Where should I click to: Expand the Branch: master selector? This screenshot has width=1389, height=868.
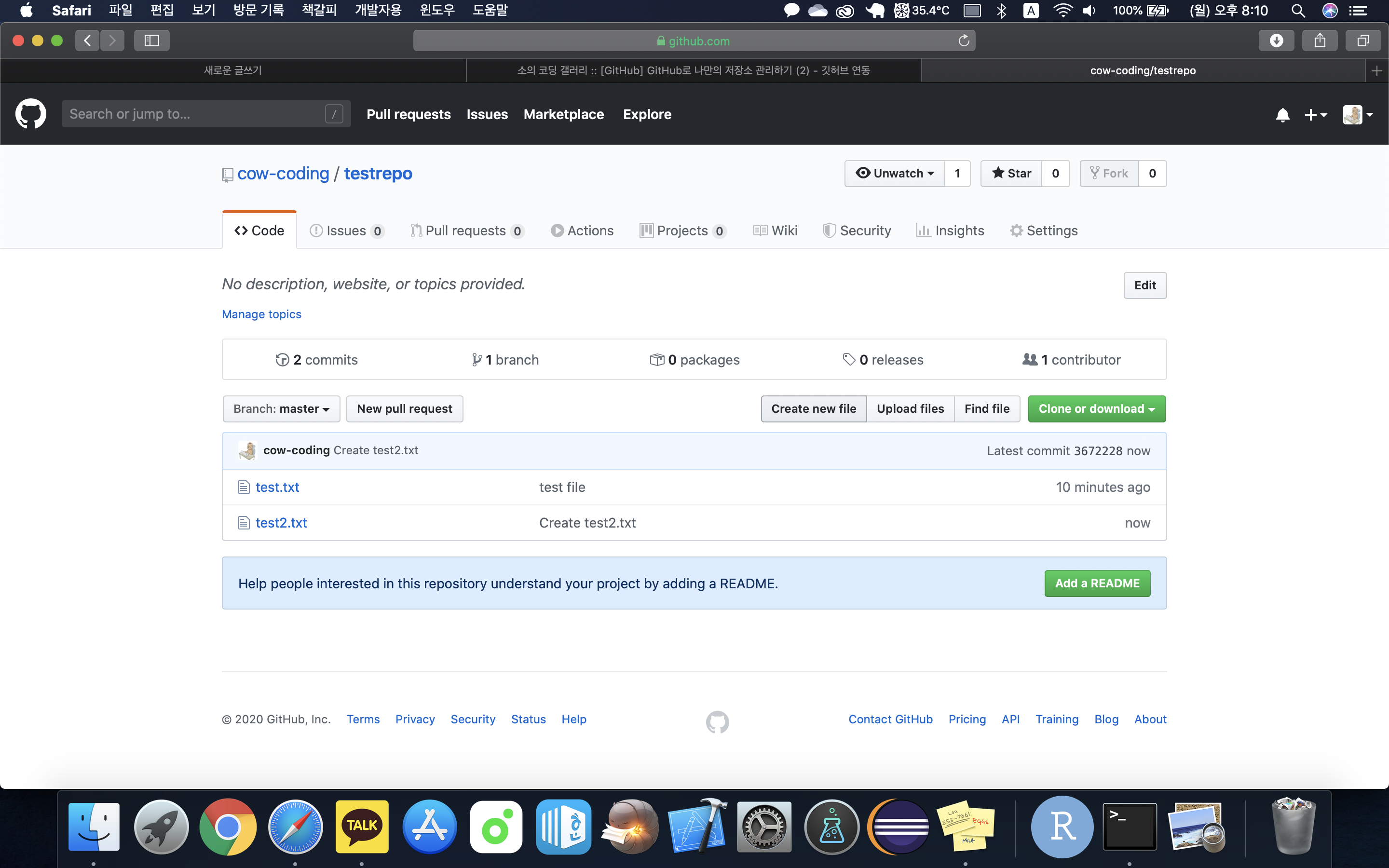pyautogui.click(x=281, y=409)
